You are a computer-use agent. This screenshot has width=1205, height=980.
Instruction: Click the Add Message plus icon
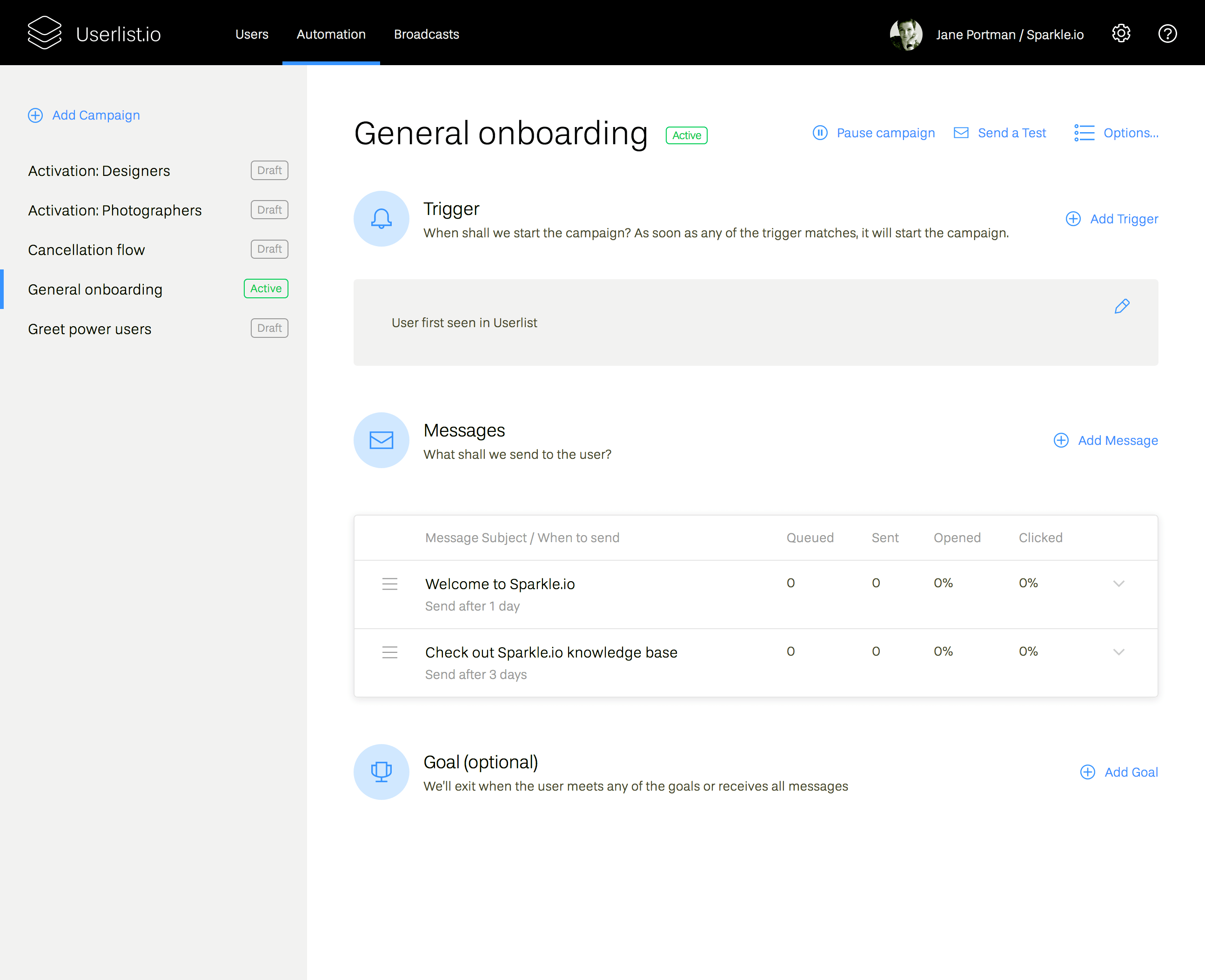pyautogui.click(x=1061, y=440)
